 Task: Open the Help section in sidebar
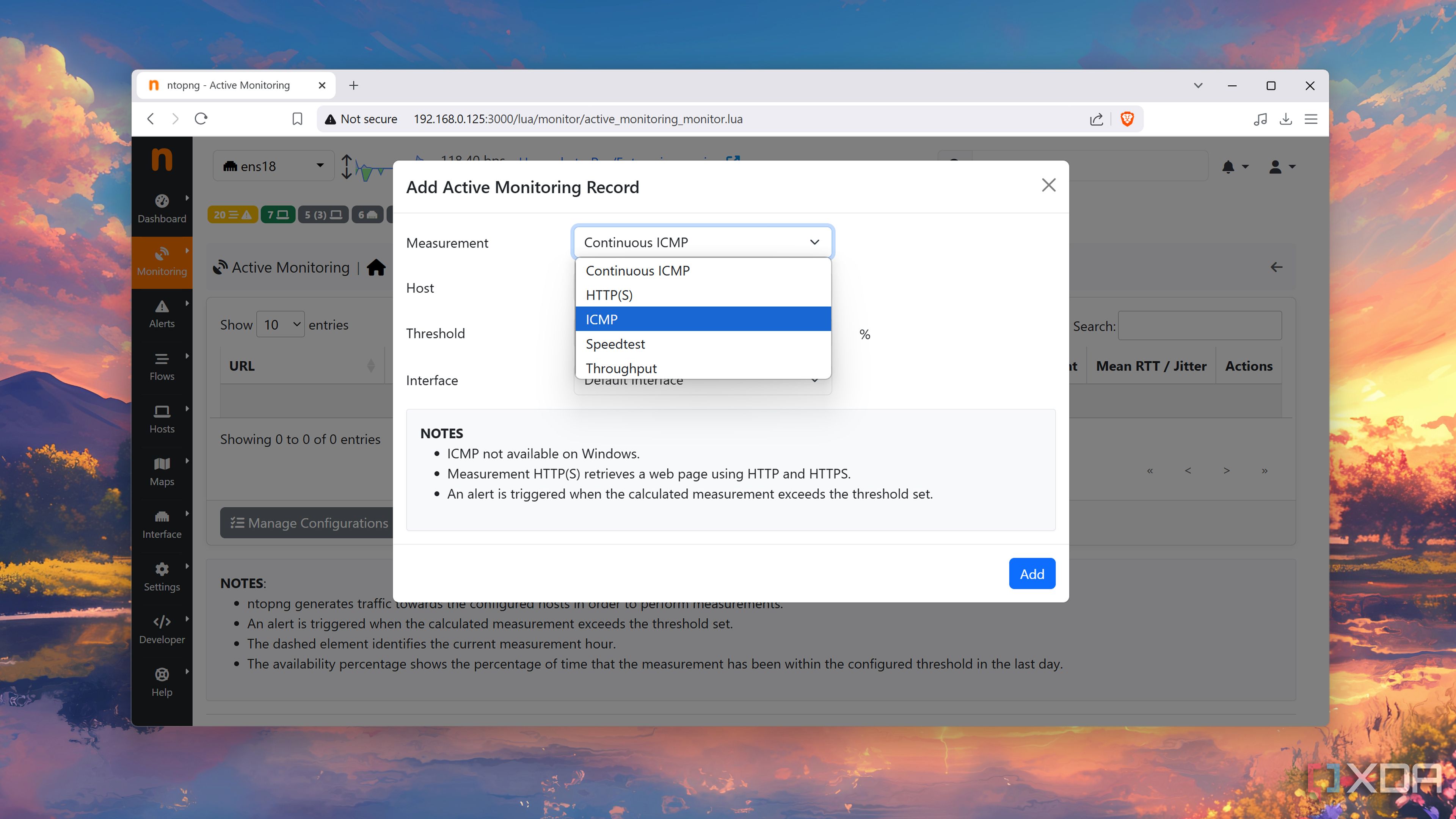pos(162,681)
